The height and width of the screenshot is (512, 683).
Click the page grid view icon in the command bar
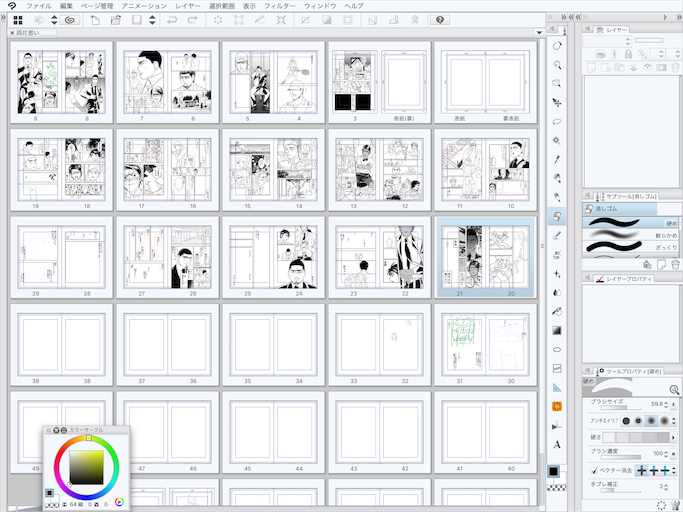coord(18,20)
